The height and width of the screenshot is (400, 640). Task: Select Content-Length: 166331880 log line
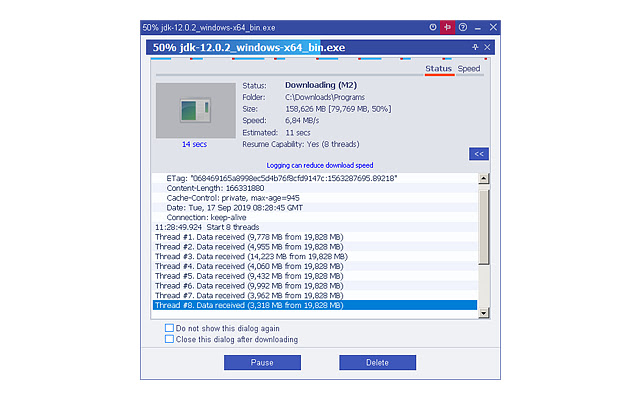[315, 188]
